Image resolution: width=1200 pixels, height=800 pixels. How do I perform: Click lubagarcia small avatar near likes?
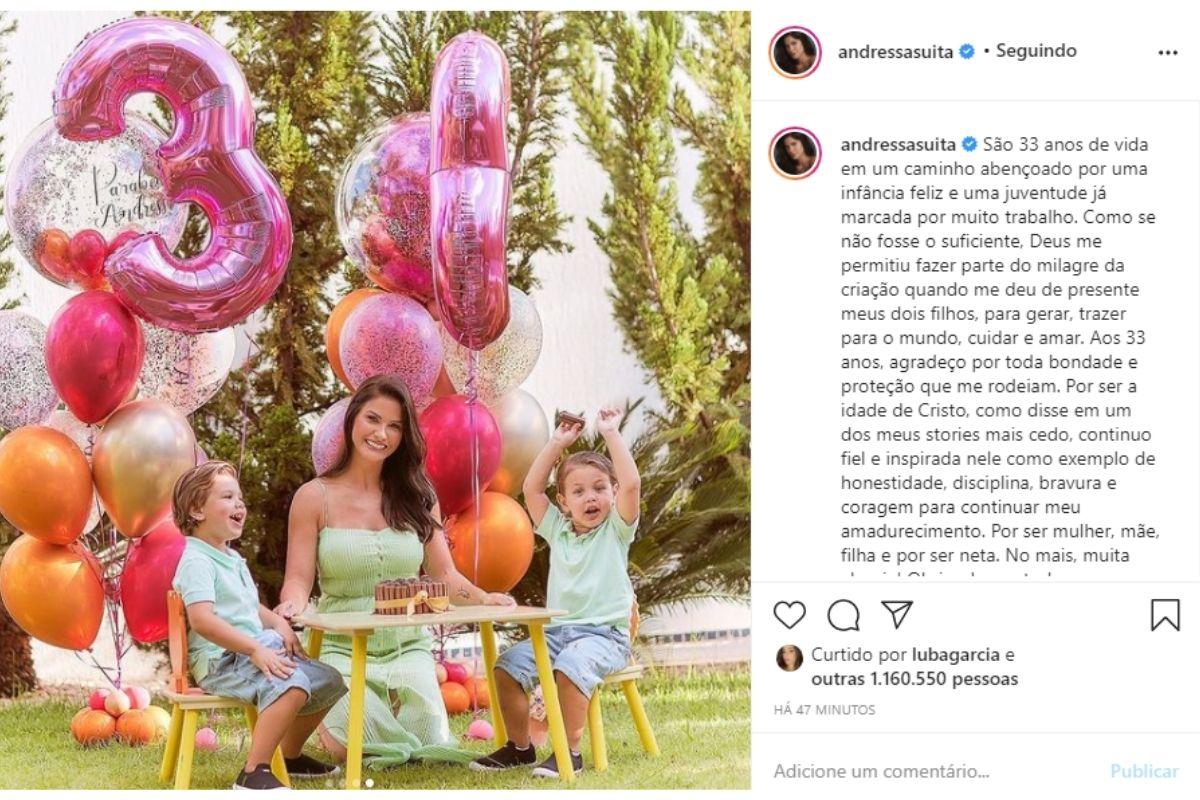coord(789,658)
